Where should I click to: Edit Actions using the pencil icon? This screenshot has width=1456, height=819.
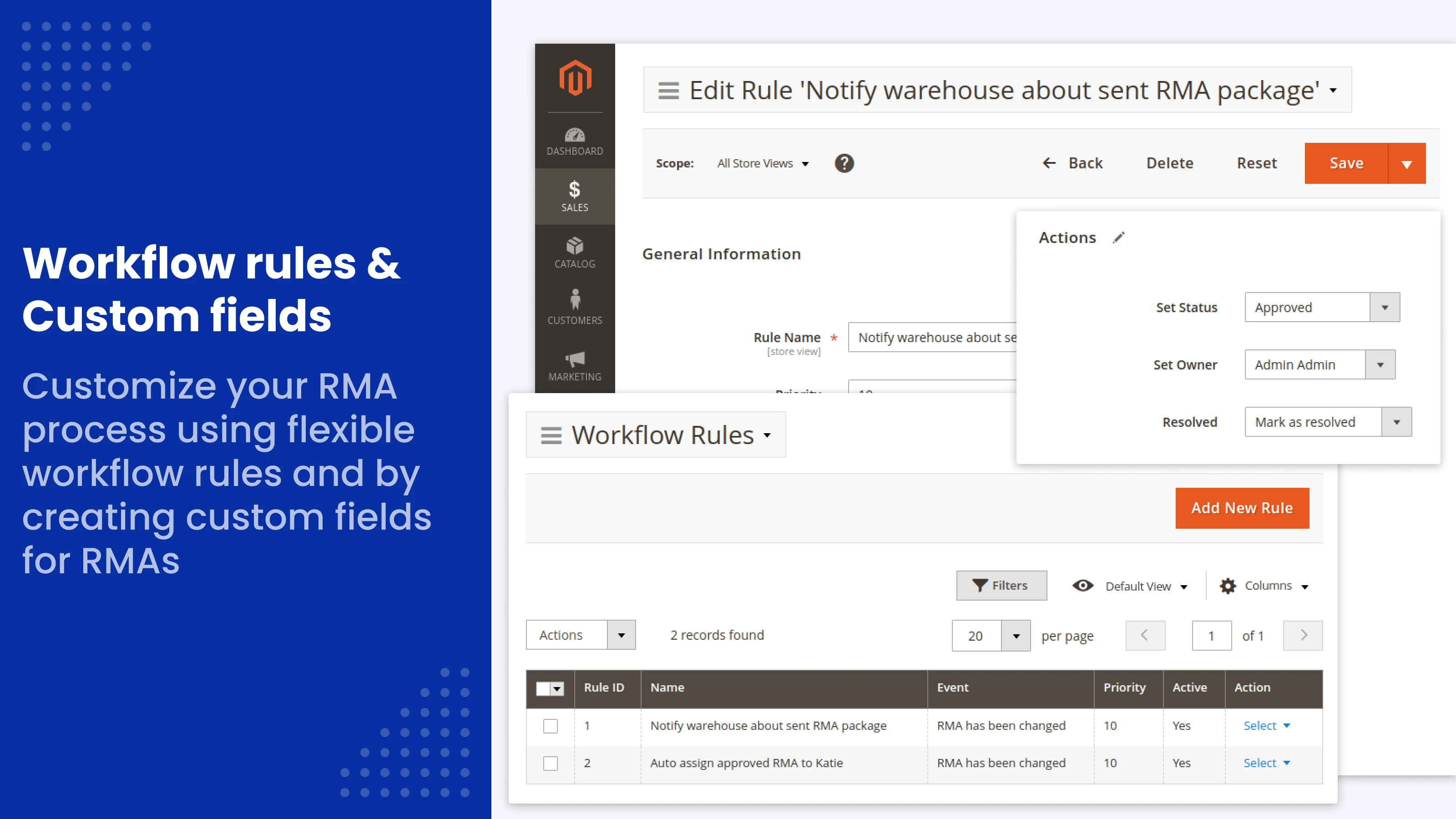(1118, 238)
